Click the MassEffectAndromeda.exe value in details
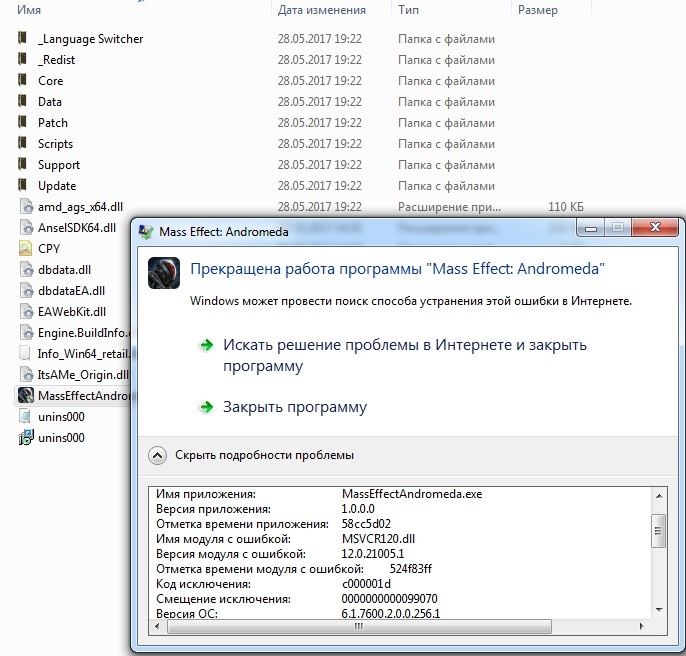The width and height of the screenshot is (686, 656). coord(412,494)
